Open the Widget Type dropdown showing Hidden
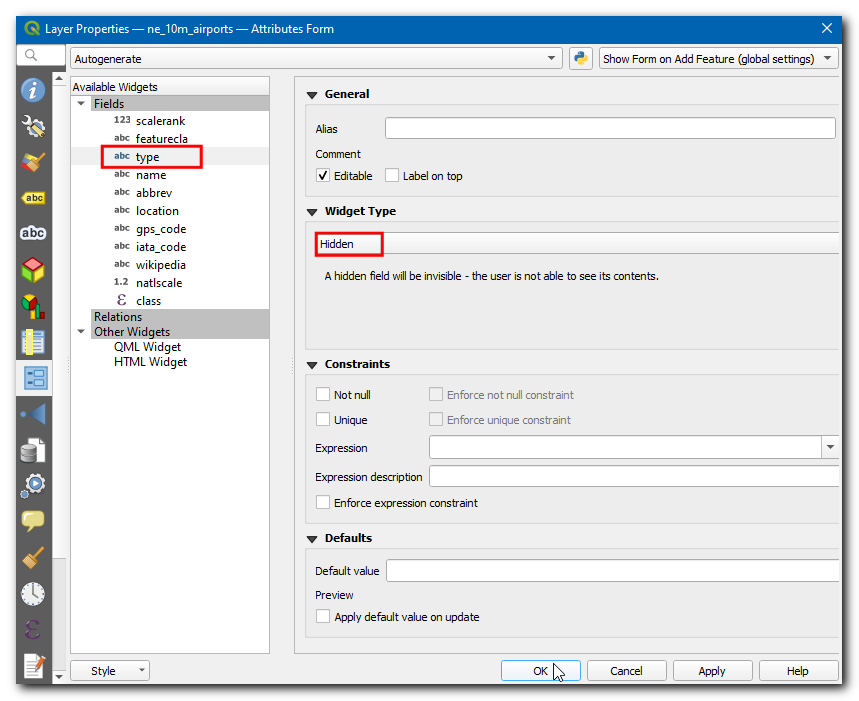Image resolution: width=859 pixels, height=701 pixels. 577,244
